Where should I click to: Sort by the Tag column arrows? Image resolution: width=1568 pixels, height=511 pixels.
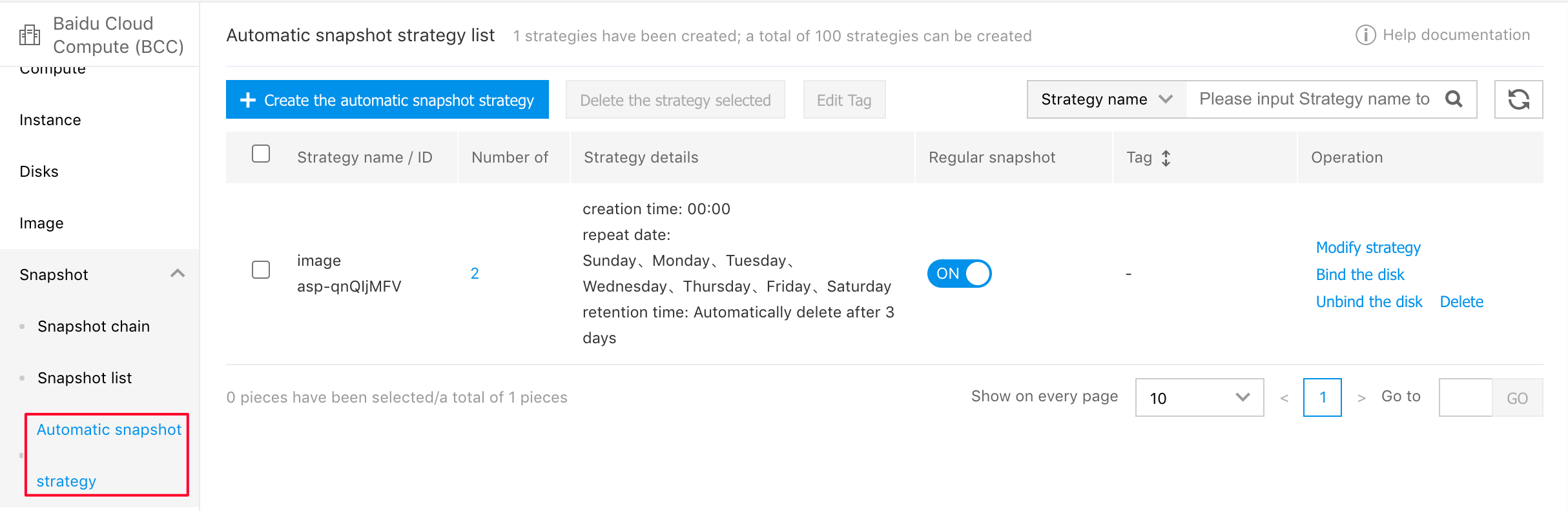click(1166, 158)
